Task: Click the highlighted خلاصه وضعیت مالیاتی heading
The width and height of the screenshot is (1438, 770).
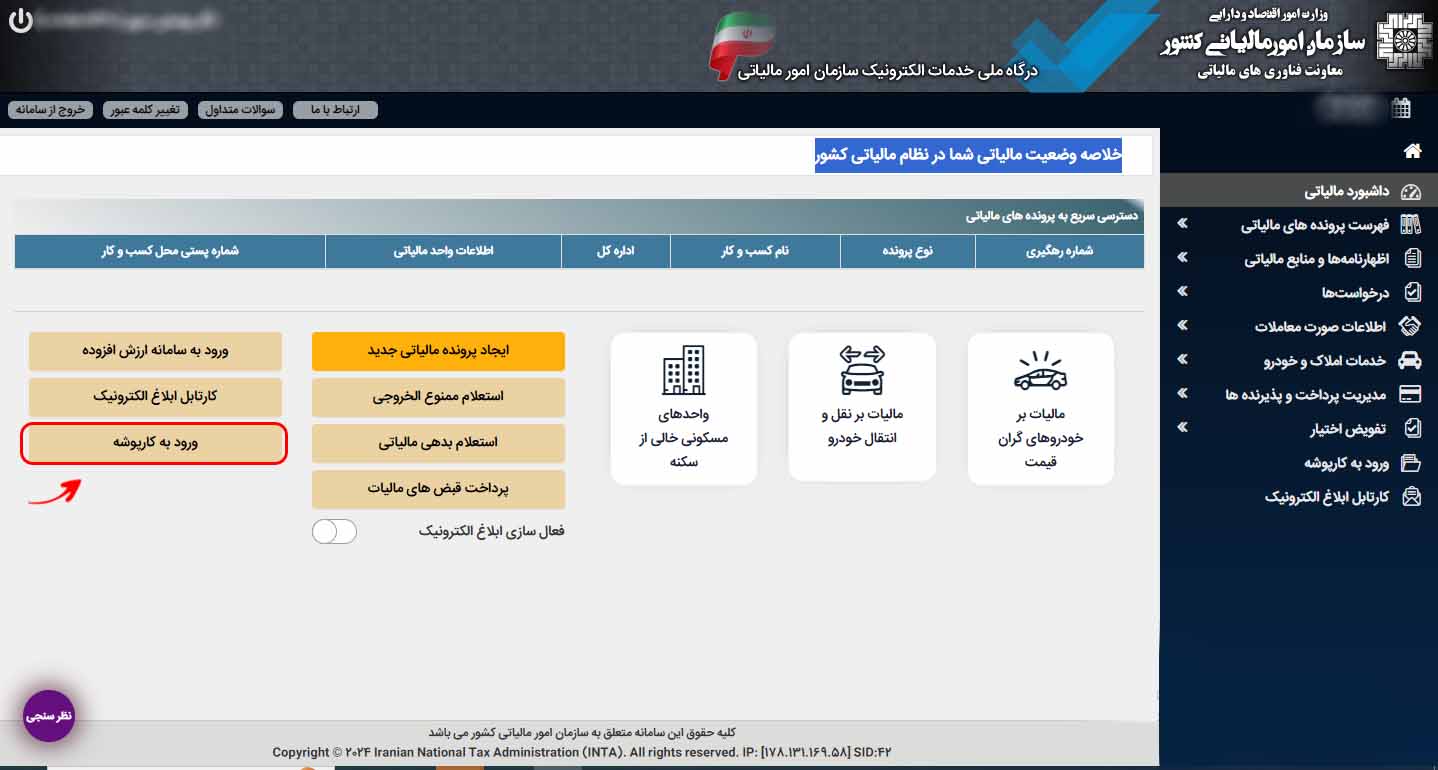Action: point(968,155)
